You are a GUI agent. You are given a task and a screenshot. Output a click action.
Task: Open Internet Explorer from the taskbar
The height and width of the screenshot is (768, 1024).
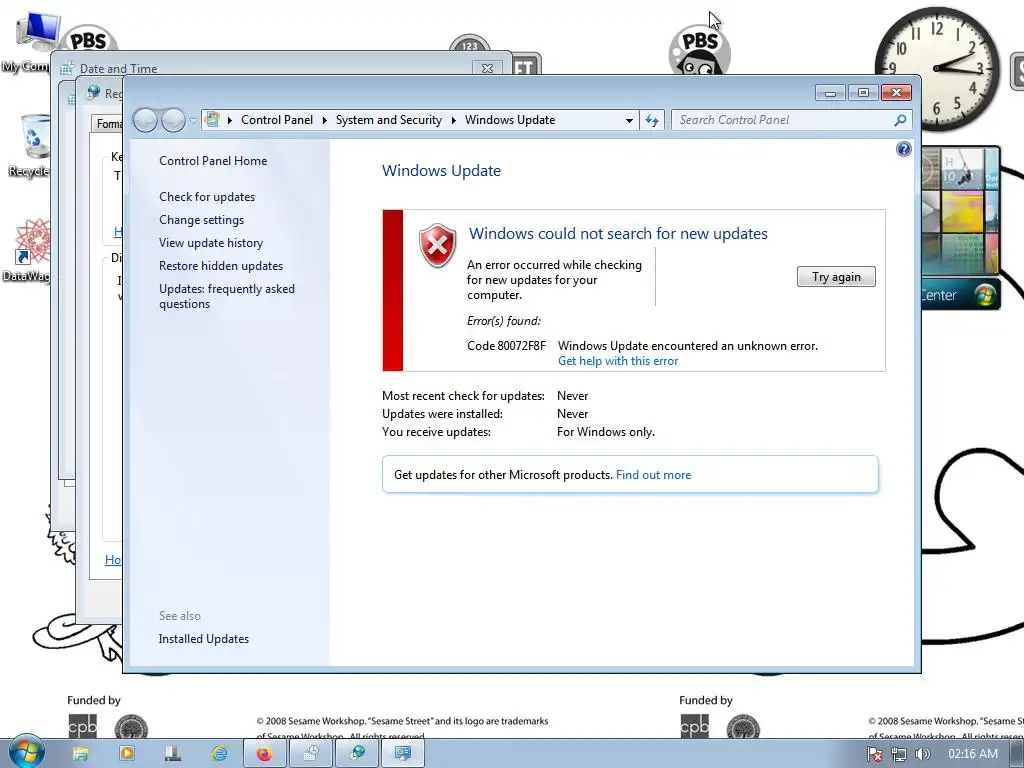tap(219, 754)
